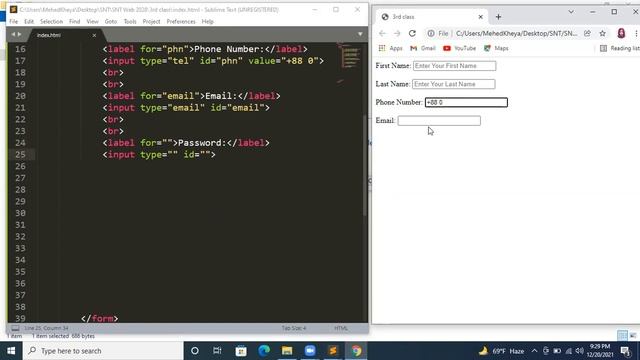Click the closing form tag on line 39

[100, 318]
